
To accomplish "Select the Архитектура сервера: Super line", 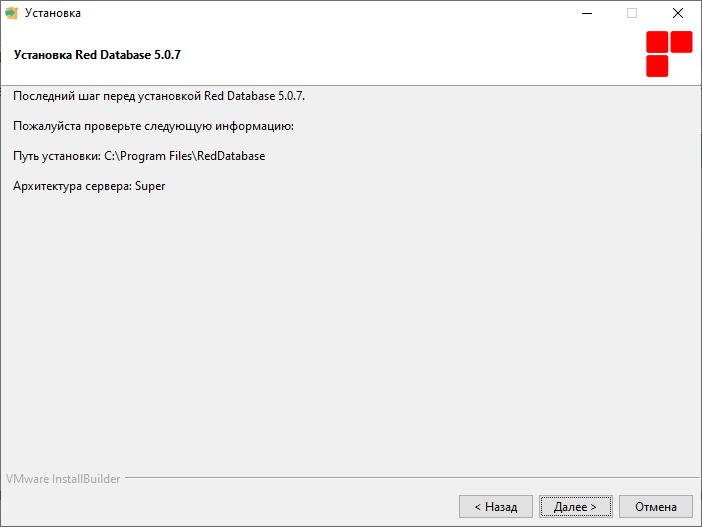I will (x=89, y=186).
